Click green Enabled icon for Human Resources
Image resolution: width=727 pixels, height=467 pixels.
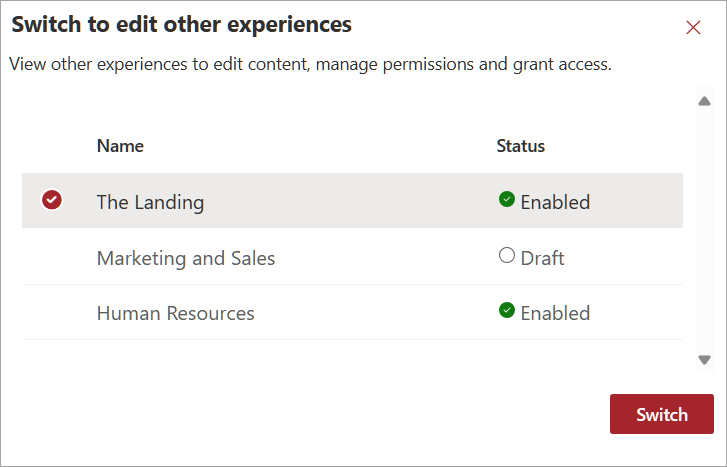pos(507,311)
